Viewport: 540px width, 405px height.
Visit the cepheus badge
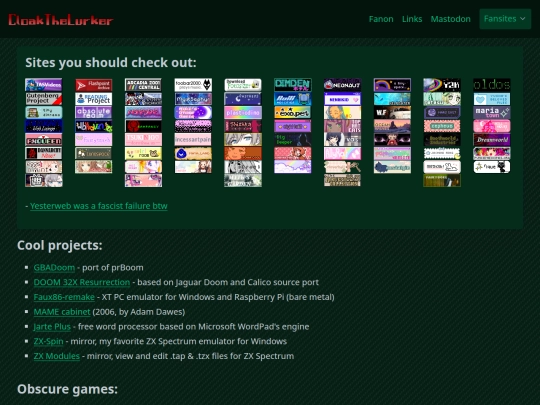point(442,126)
